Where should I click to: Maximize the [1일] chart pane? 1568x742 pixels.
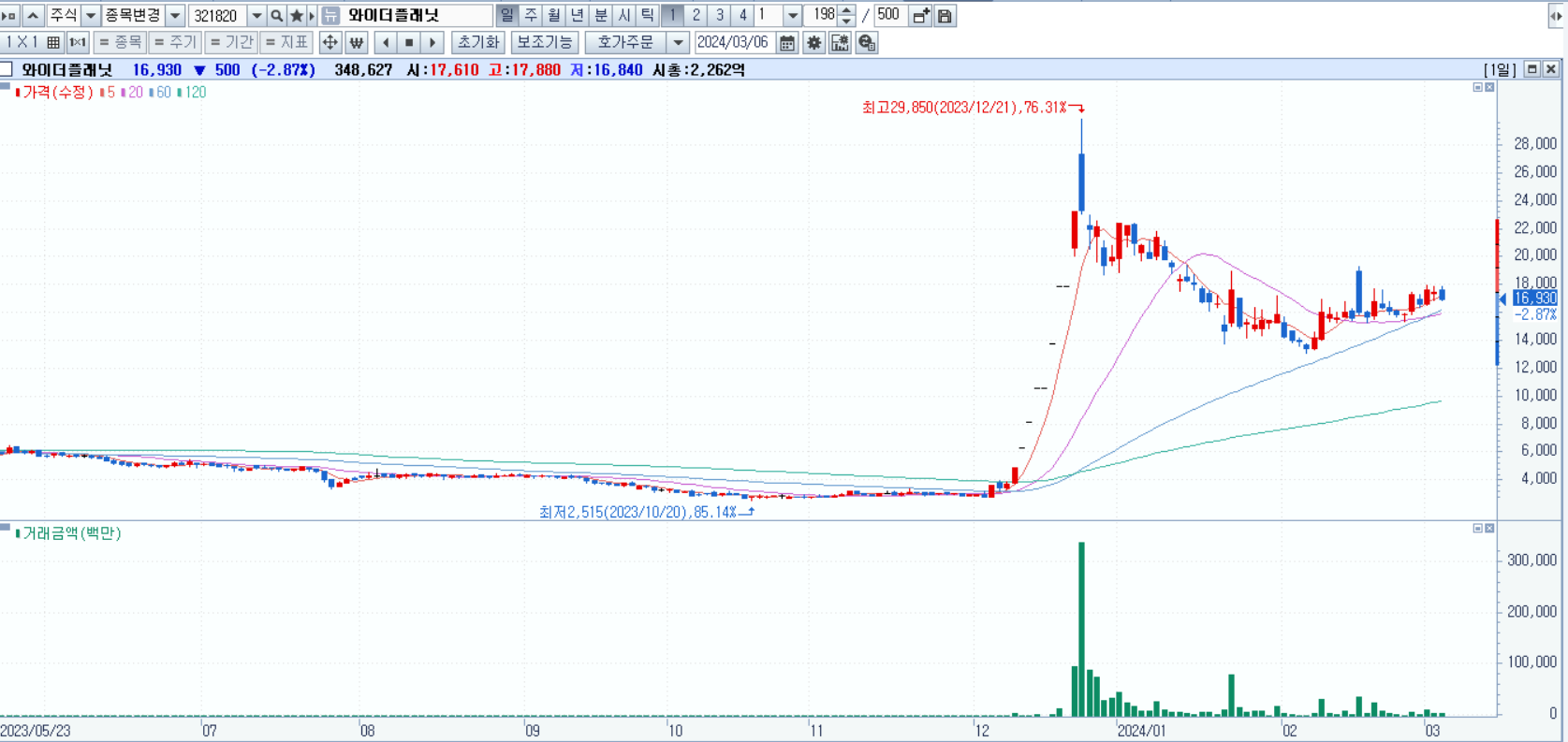[x=1532, y=69]
